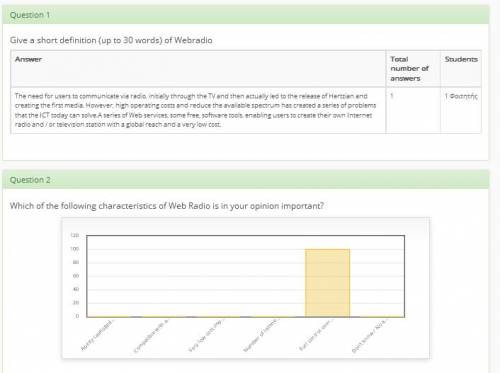Click the Students column header
Viewport: 500px width, 373px height.
point(461,69)
